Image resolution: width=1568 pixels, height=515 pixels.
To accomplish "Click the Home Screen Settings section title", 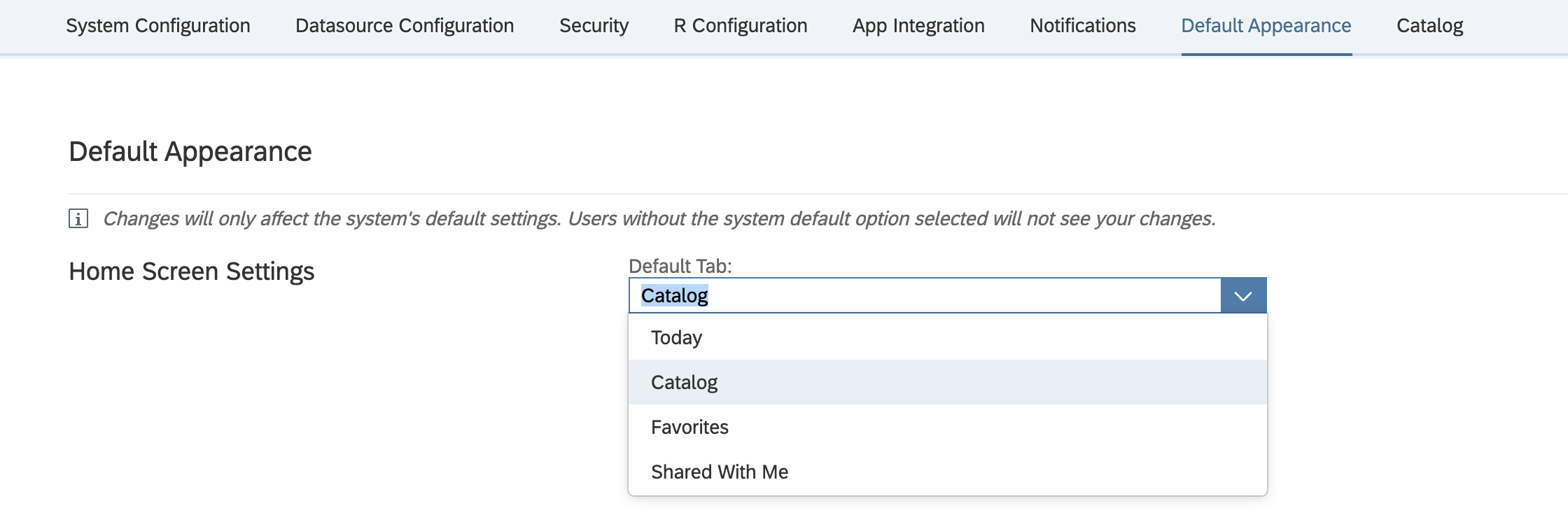I will click(x=192, y=271).
